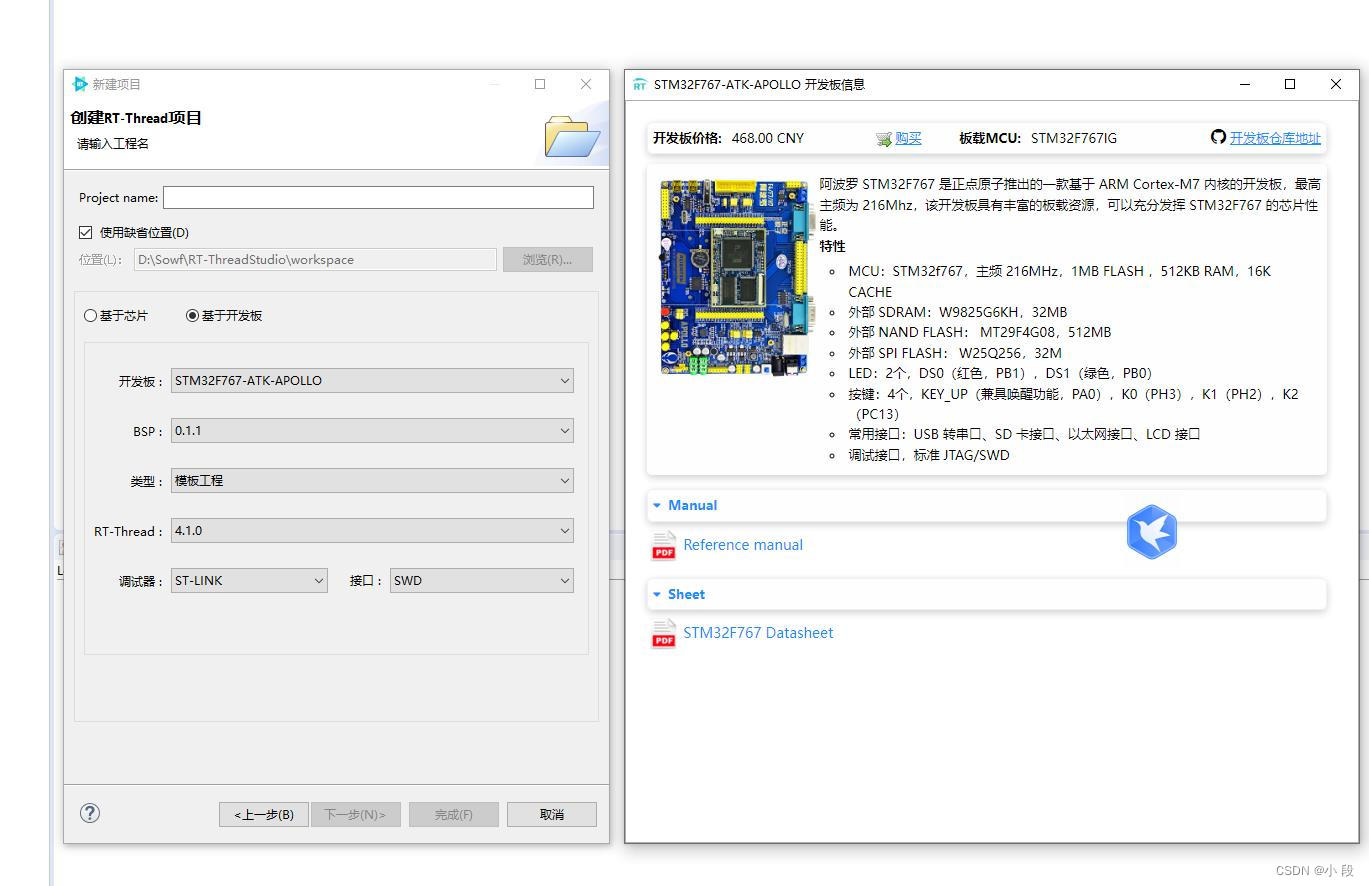The image size is (1369, 886).
Task: Click the 创建RT-Thread项目 heading
Action: pos(137,118)
